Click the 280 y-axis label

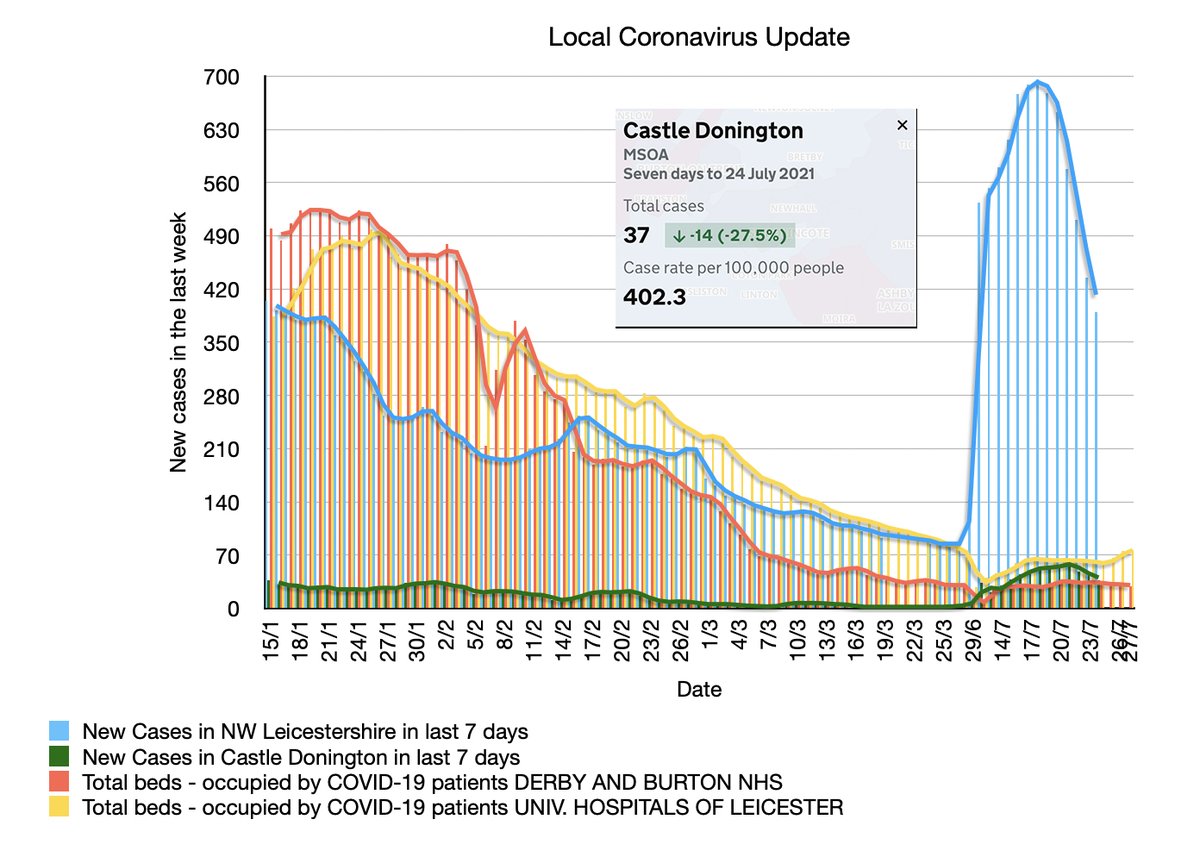(223, 396)
